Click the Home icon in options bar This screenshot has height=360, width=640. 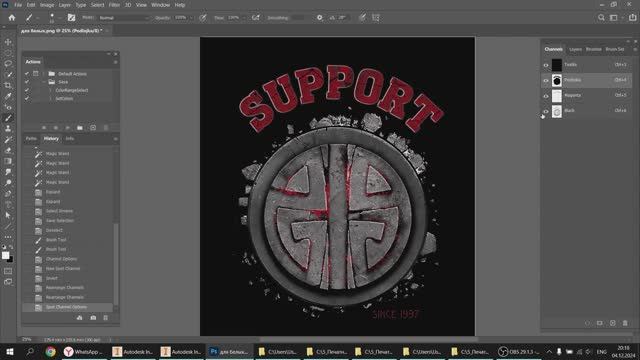[x=12, y=18]
